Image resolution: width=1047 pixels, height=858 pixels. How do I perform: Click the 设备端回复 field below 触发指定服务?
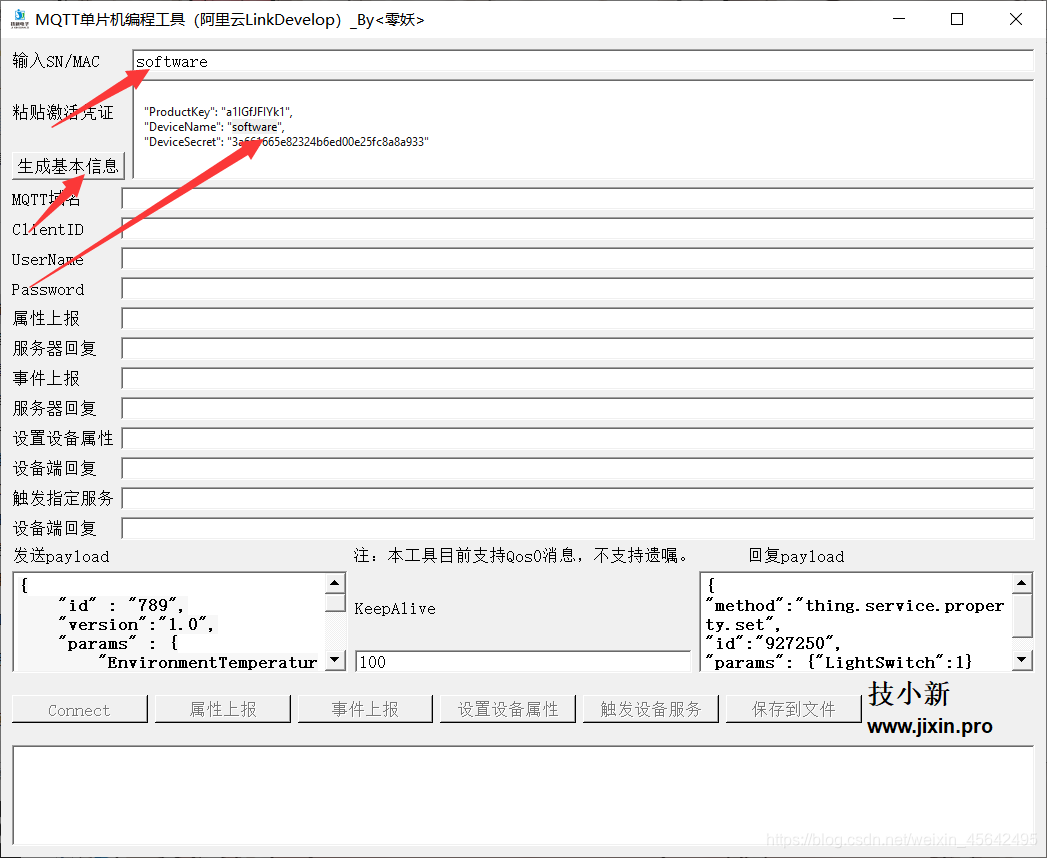578,528
